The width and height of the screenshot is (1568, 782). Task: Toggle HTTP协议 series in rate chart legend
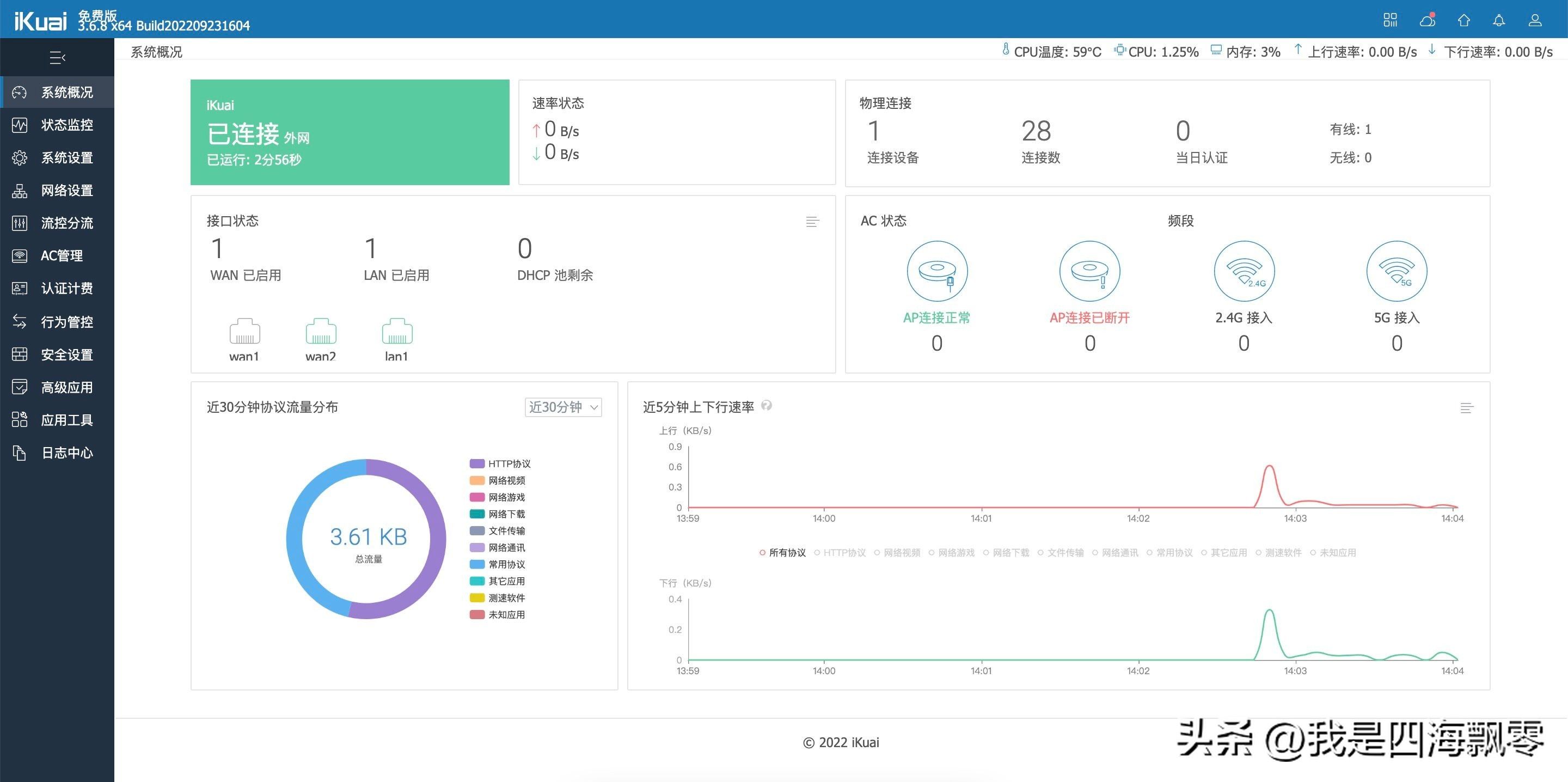(x=840, y=552)
